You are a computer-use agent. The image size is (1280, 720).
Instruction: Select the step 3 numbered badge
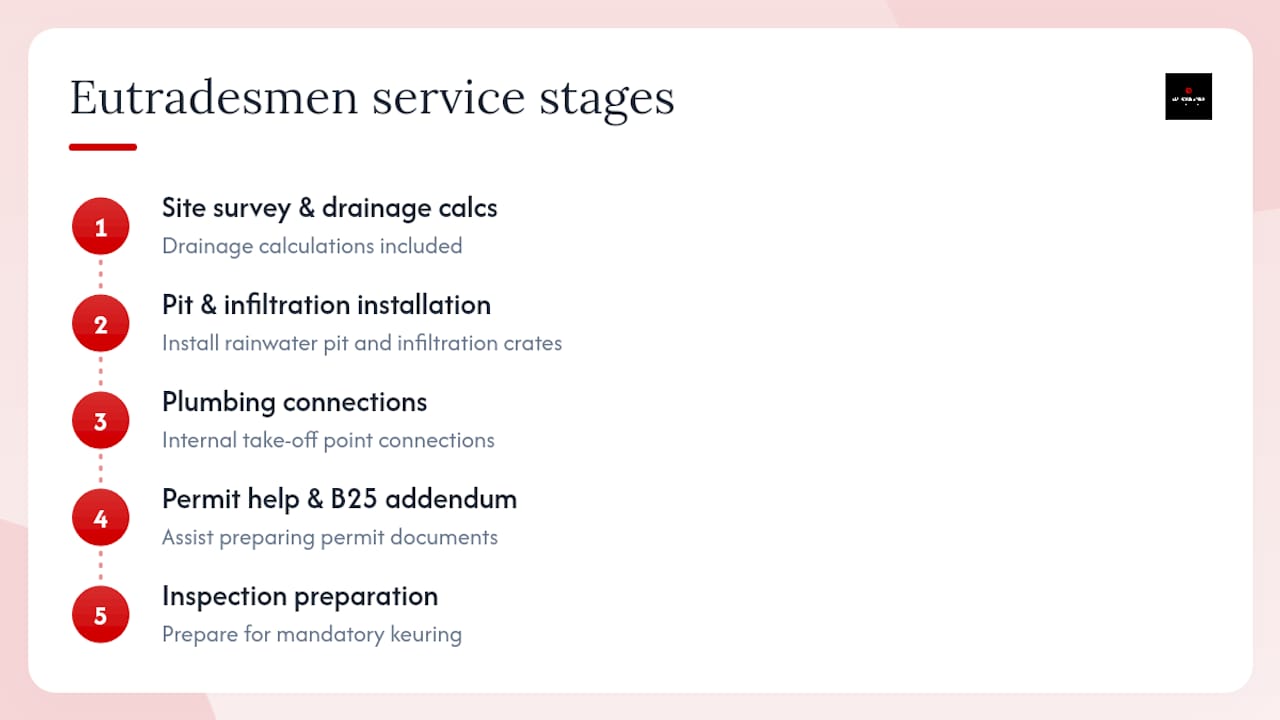100,421
